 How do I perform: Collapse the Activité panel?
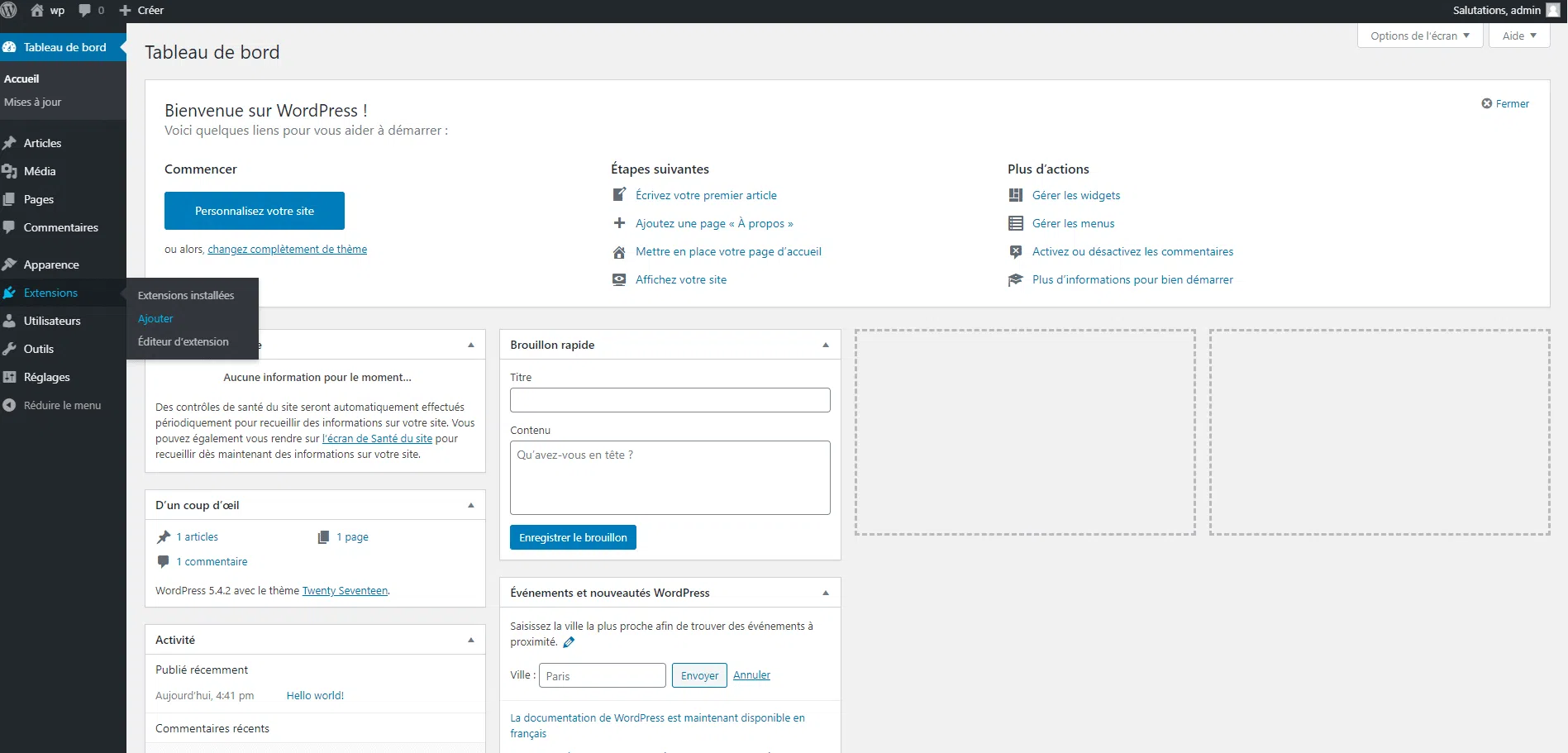point(471,640)
